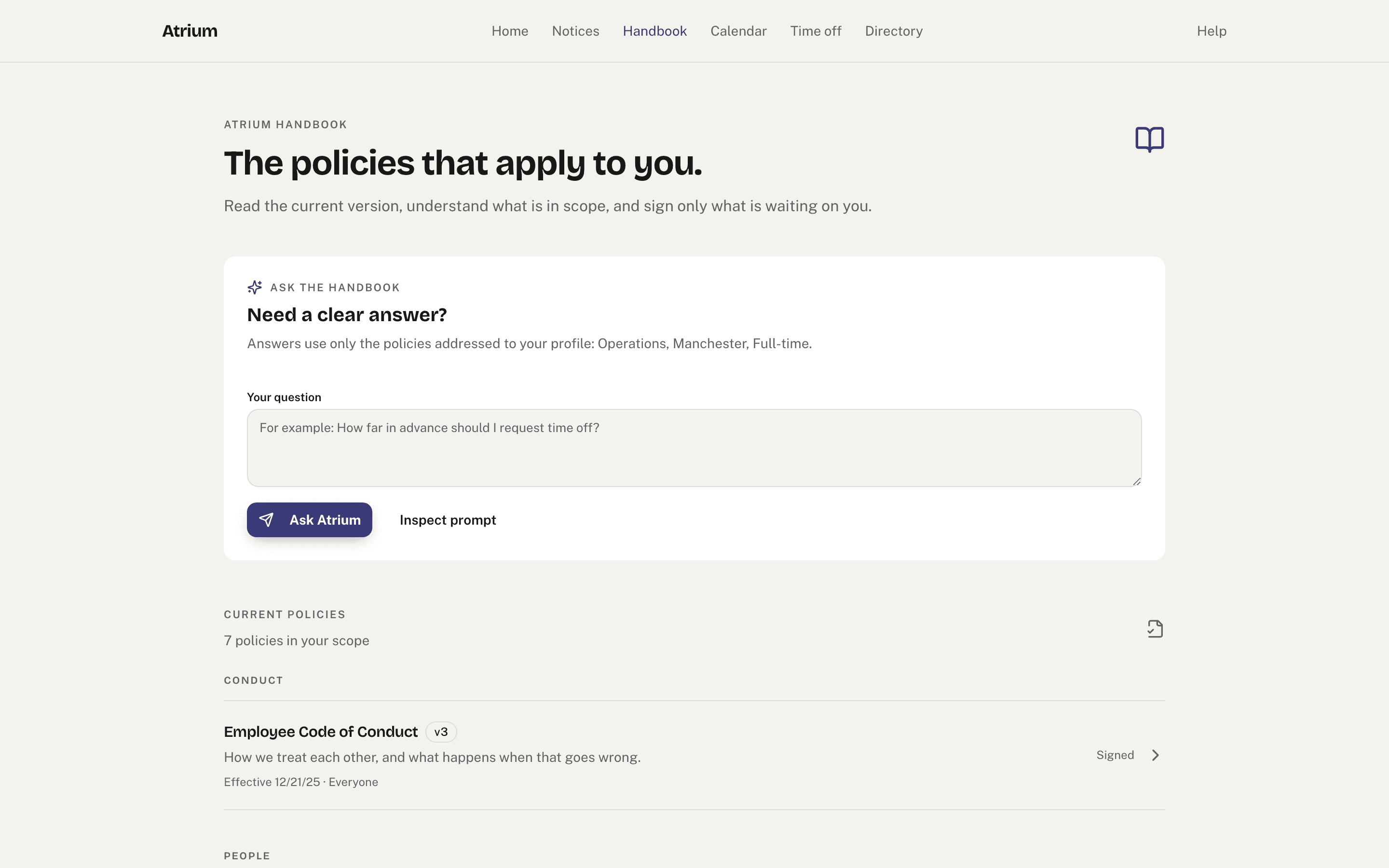Click the Signed status label
This screenshot has height=868, width=1389.
(1115, 755)
